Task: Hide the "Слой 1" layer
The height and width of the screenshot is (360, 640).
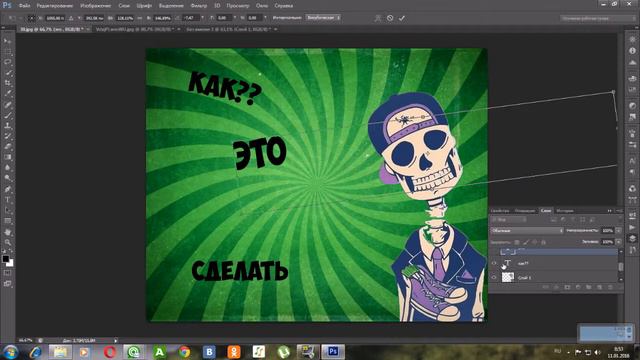Action: coord(494,278)
